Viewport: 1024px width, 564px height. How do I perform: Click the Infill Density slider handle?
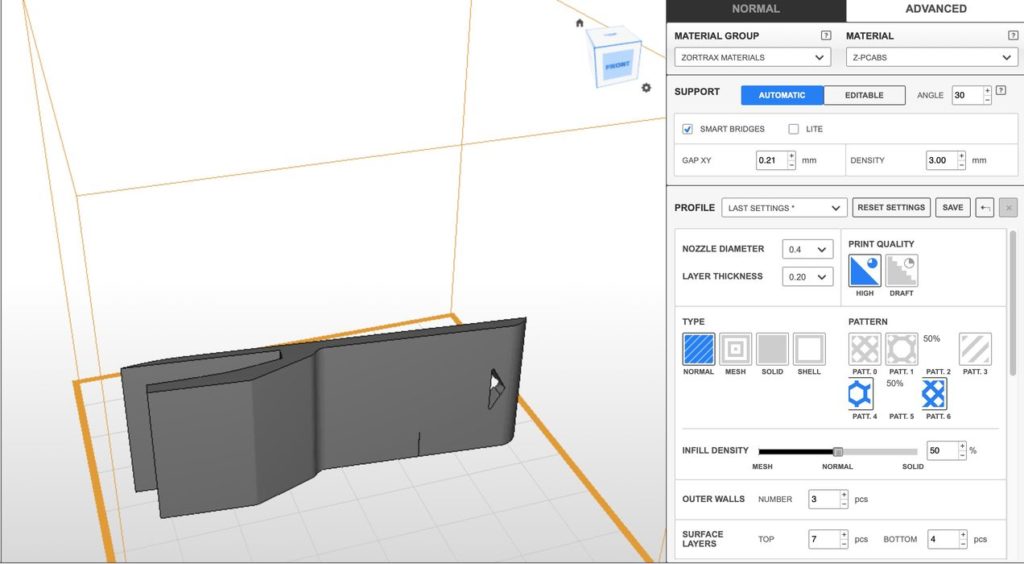point(838,451)
